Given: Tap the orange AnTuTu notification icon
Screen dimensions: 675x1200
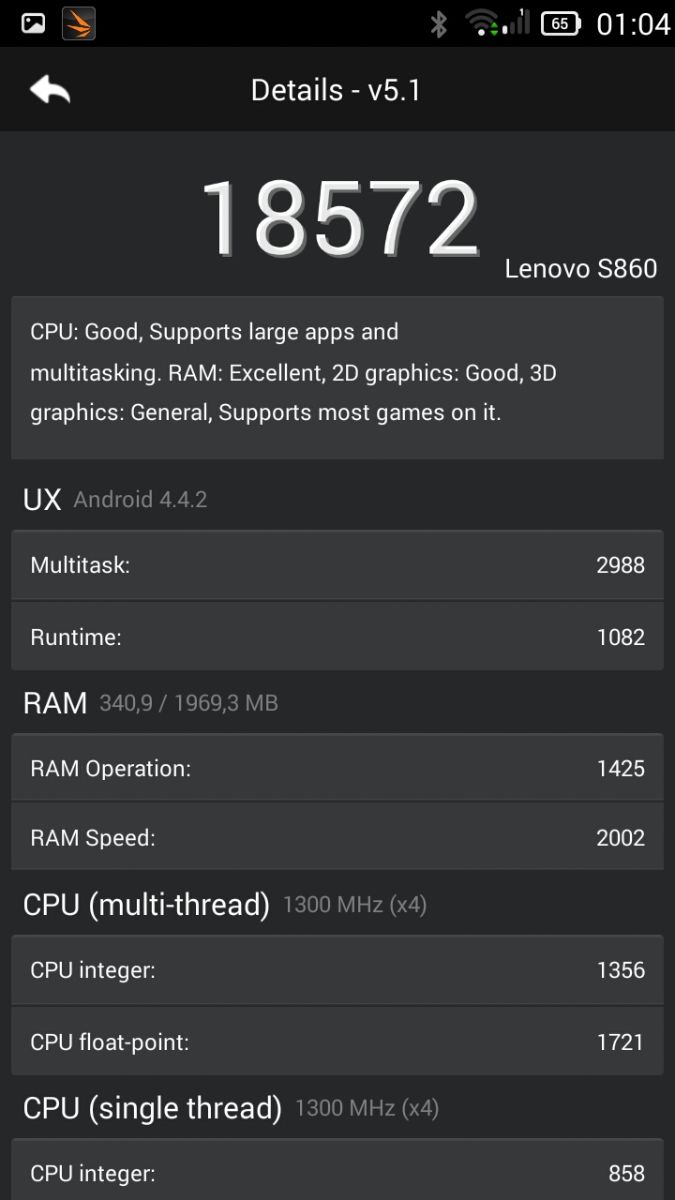Looking at the screenshot, I should click(78, 23).
